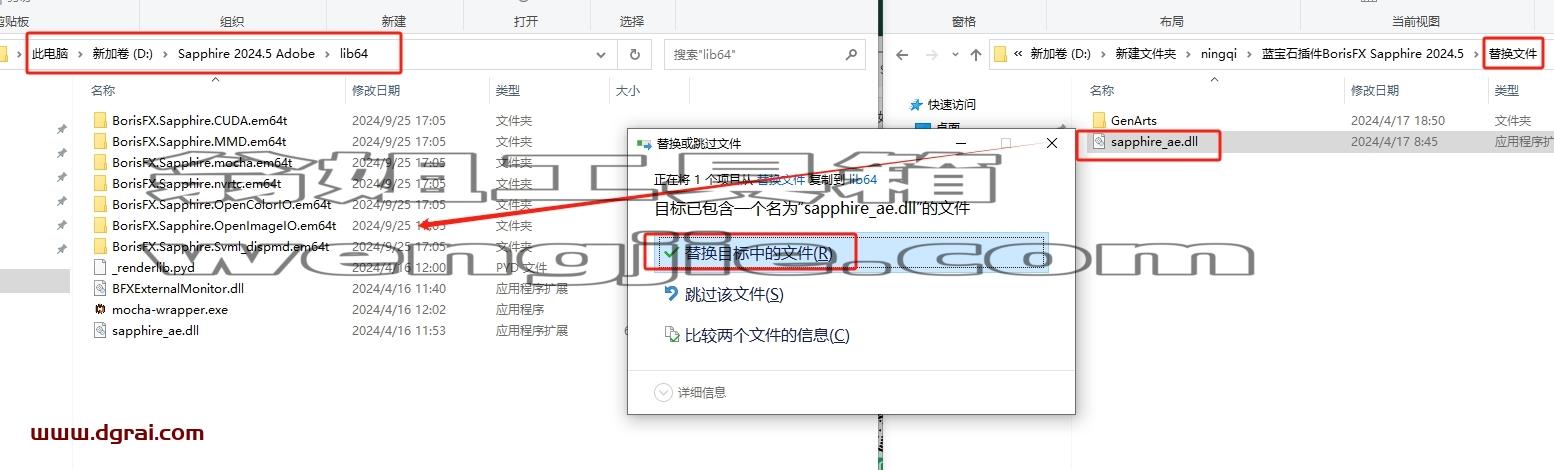Sort lib64 files by 大小 column

[x=627, y=90]
